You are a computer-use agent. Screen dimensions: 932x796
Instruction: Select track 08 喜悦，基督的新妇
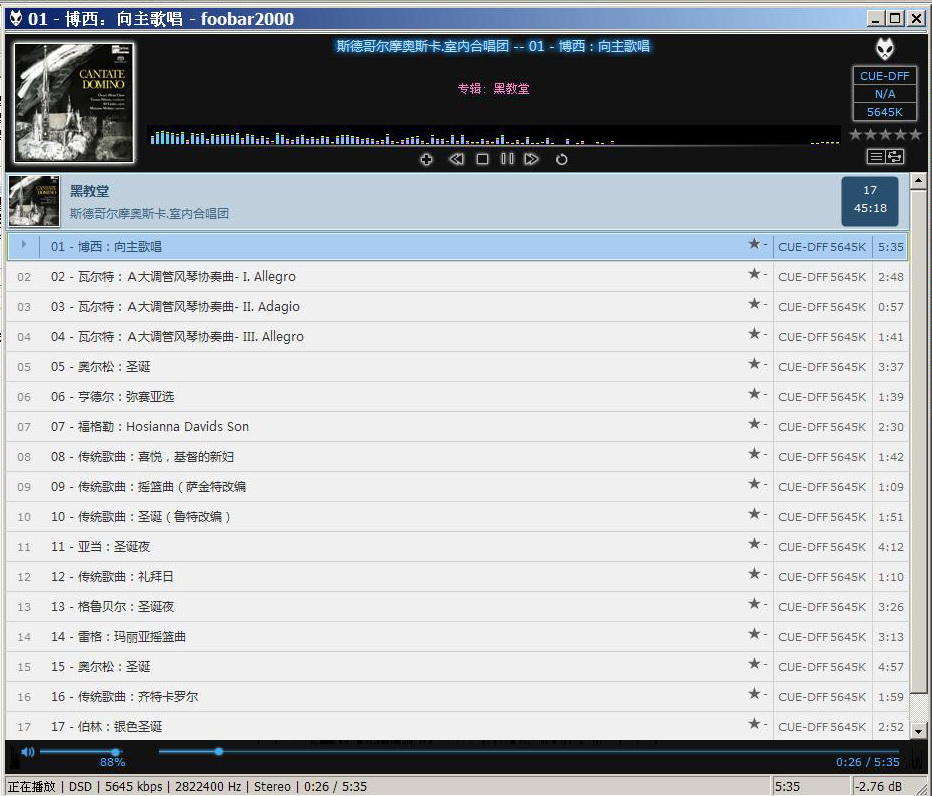pyautogui.click(x=457, y=457)
